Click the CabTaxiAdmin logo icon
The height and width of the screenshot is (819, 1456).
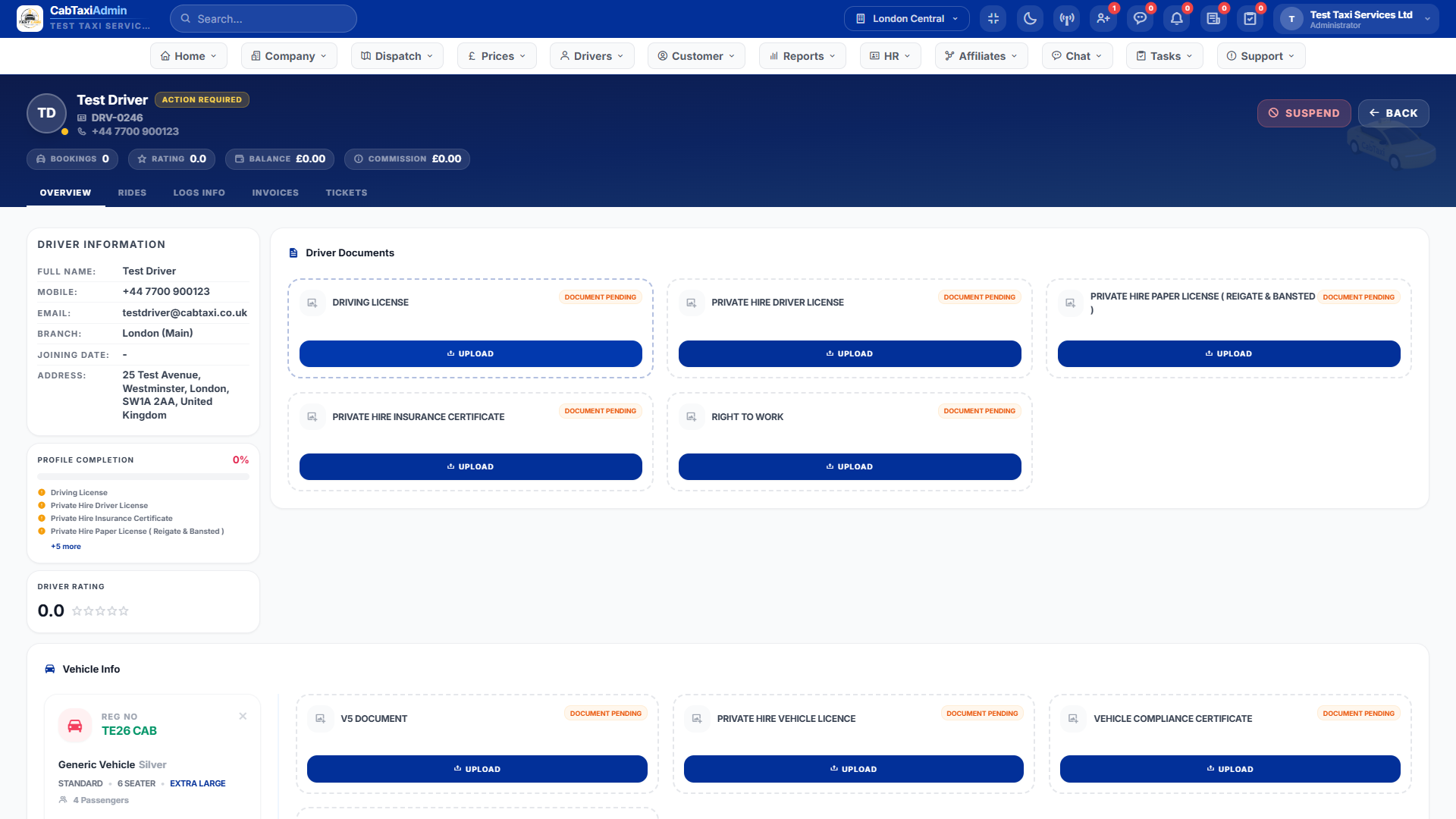30,18
